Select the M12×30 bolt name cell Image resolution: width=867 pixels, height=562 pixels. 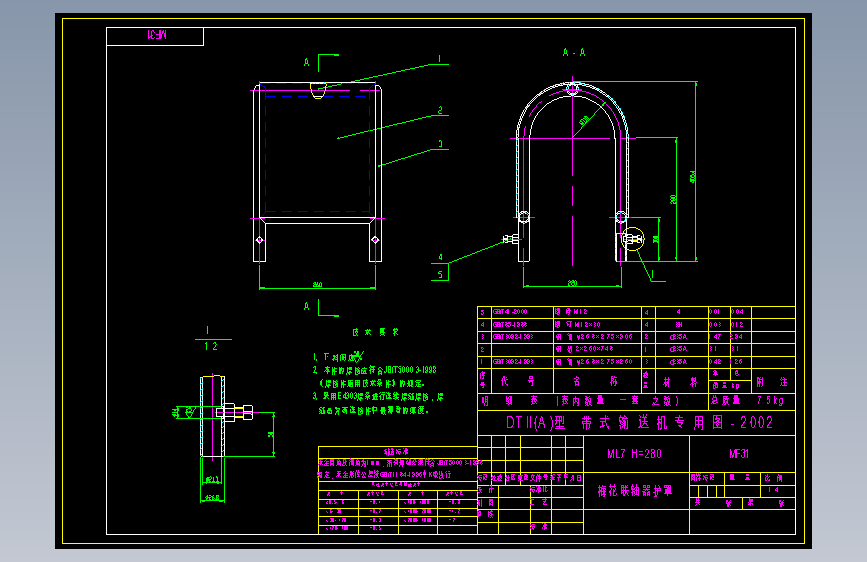[x=578, y=325]
